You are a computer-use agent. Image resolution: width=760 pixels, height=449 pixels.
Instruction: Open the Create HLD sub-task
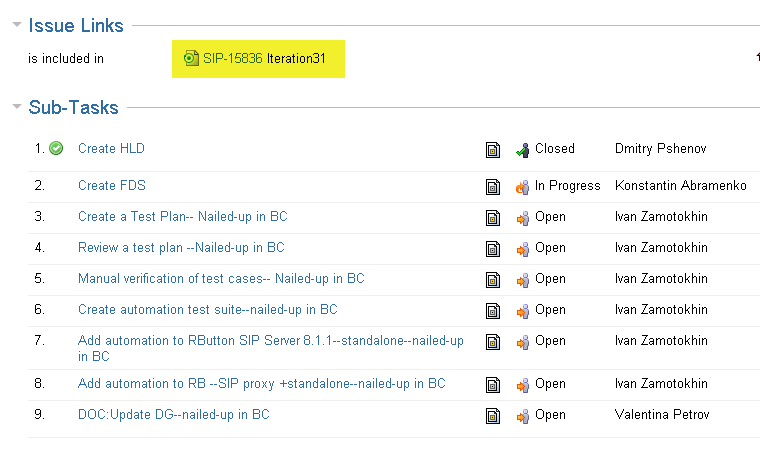pyautogui.click(x=111, y=149)
